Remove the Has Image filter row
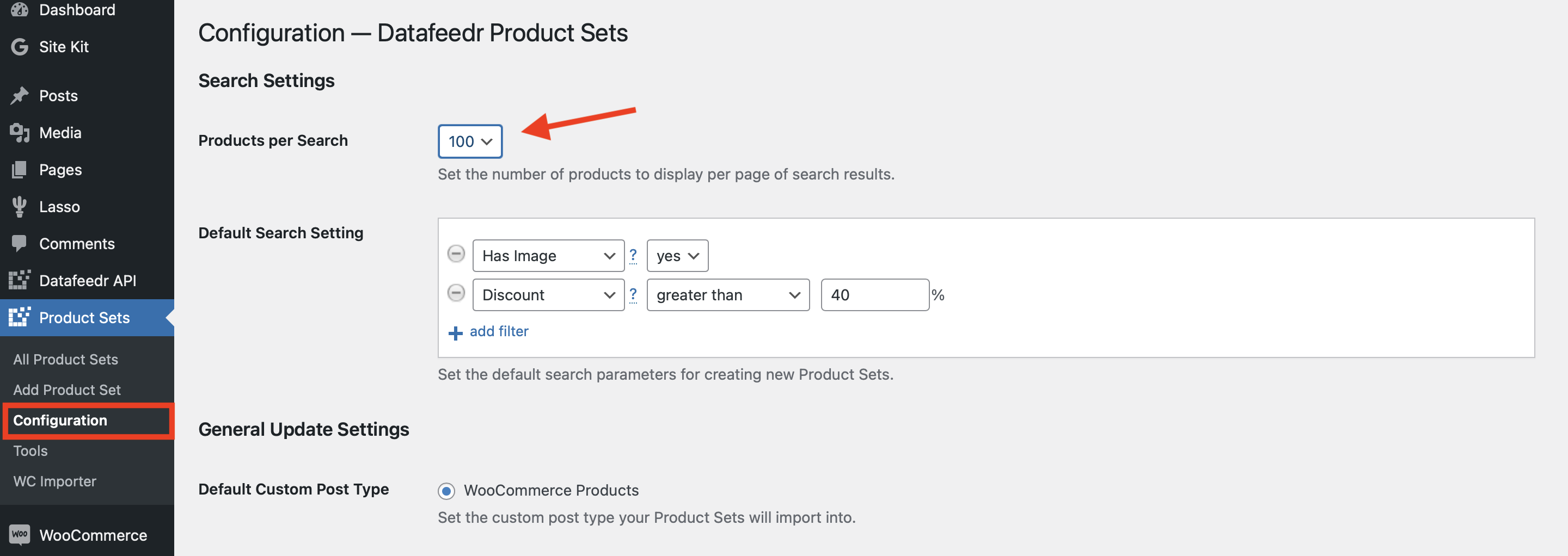The height and width of the screenshot is (556, 1568). pyautogui.click(x=456, y=254)
